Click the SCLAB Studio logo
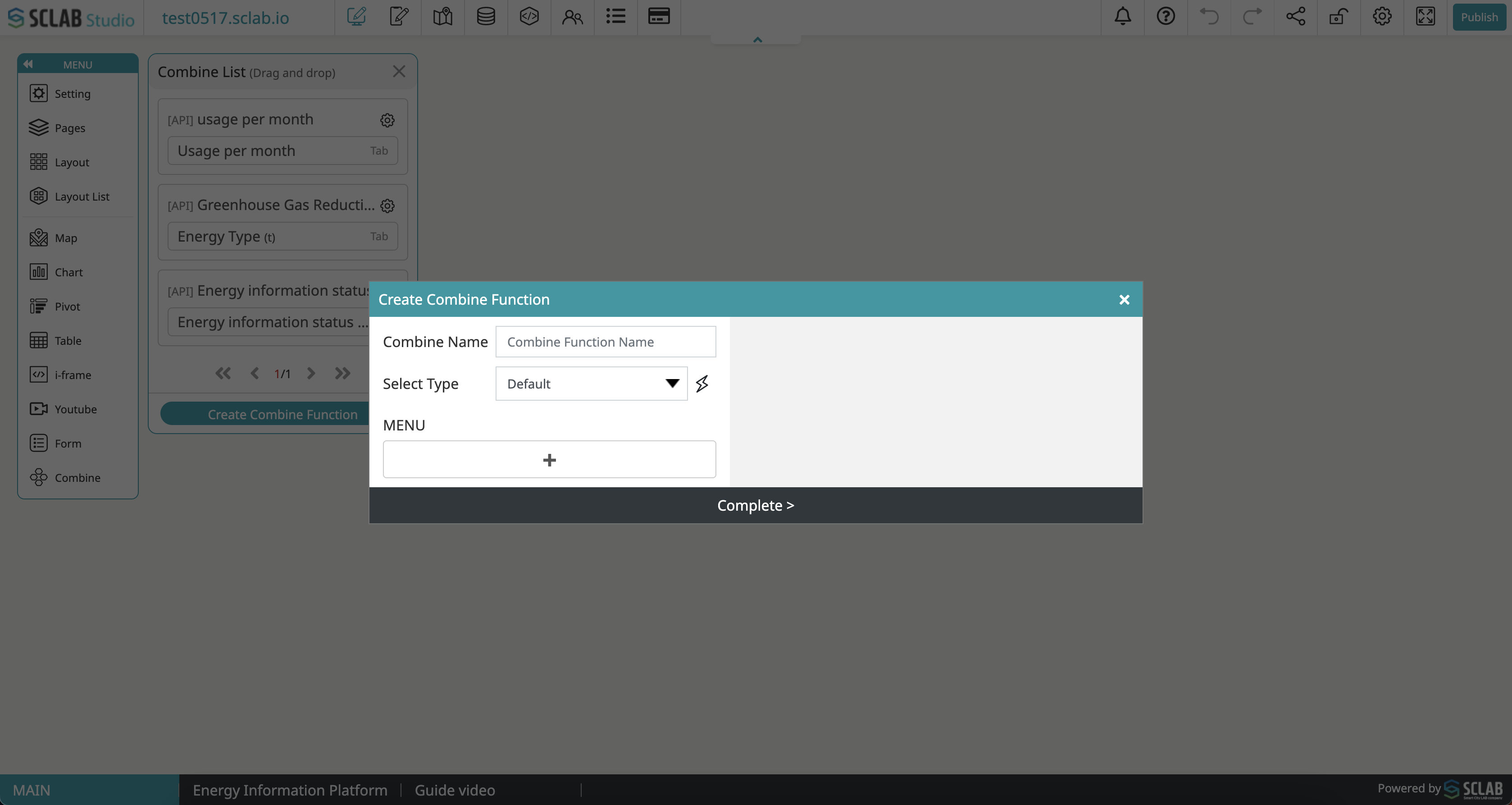 click(71, 18)
